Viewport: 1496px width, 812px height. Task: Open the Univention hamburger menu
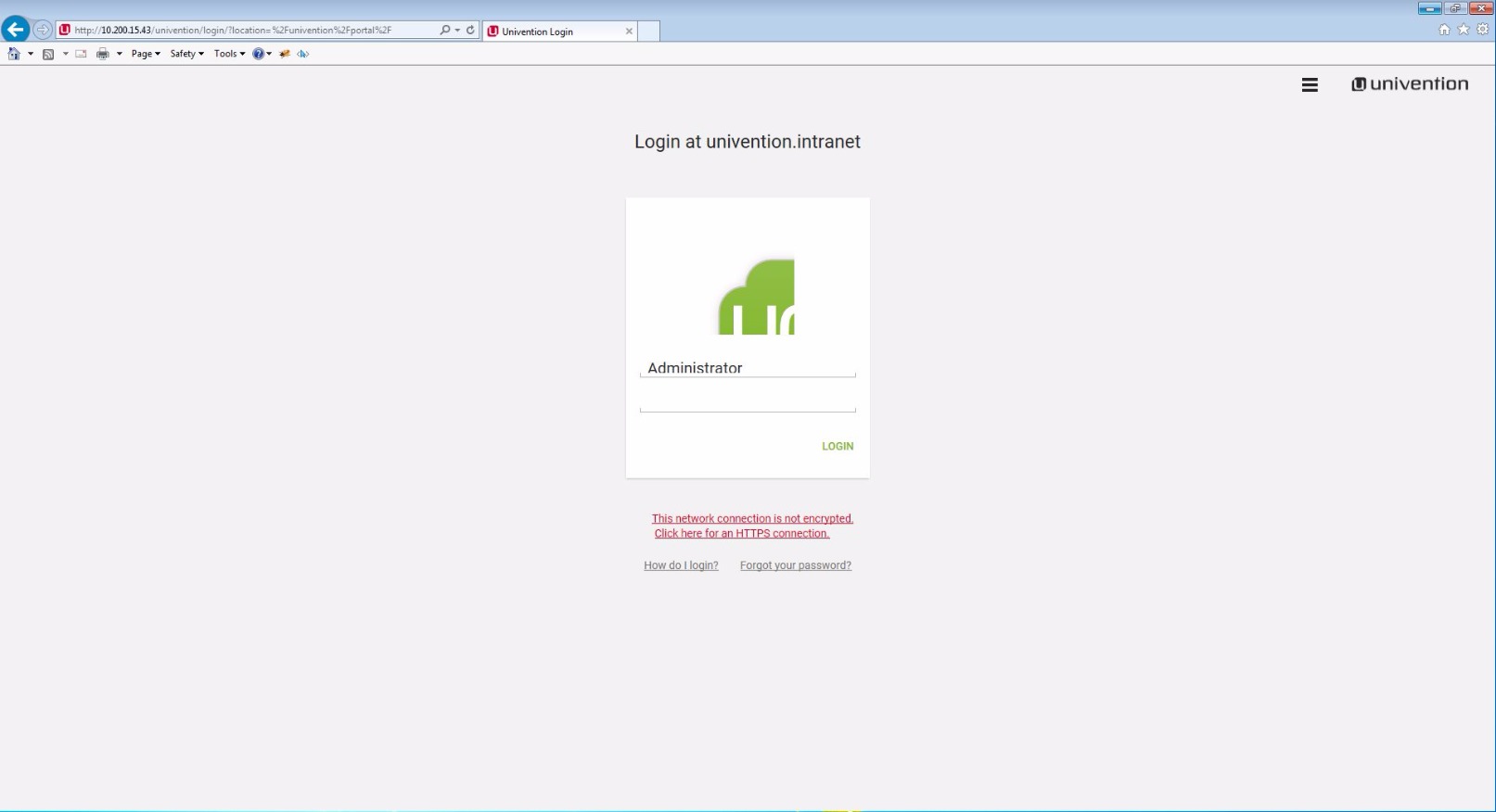pos(1309,85)
